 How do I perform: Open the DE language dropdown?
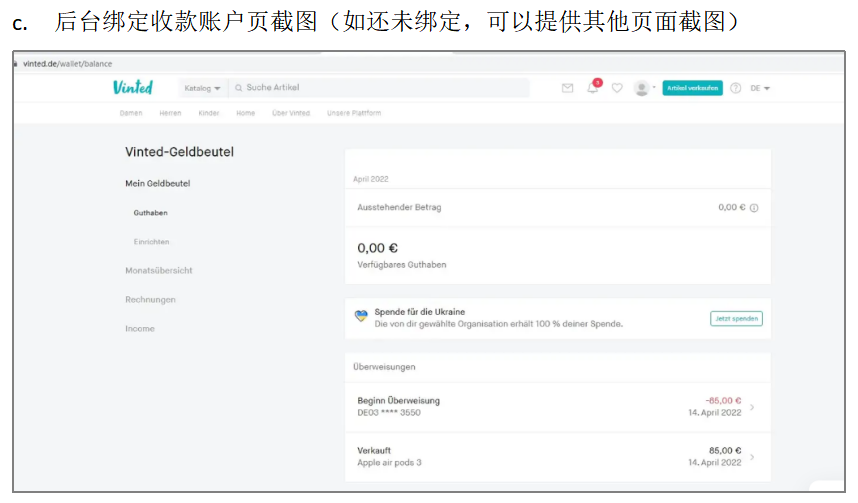(x=760, y=88)
